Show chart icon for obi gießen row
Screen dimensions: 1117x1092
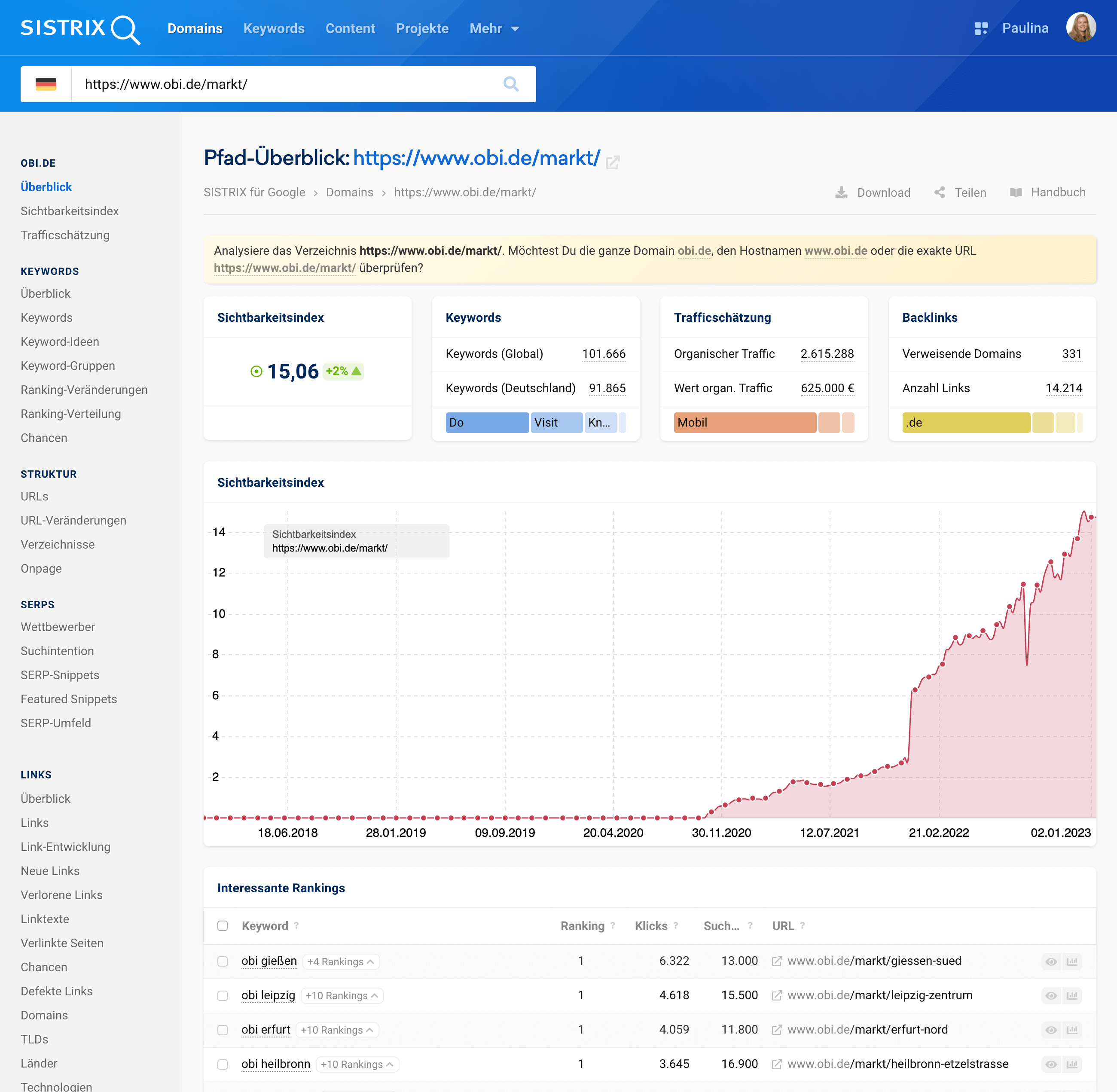click(x=1072, y=962)
